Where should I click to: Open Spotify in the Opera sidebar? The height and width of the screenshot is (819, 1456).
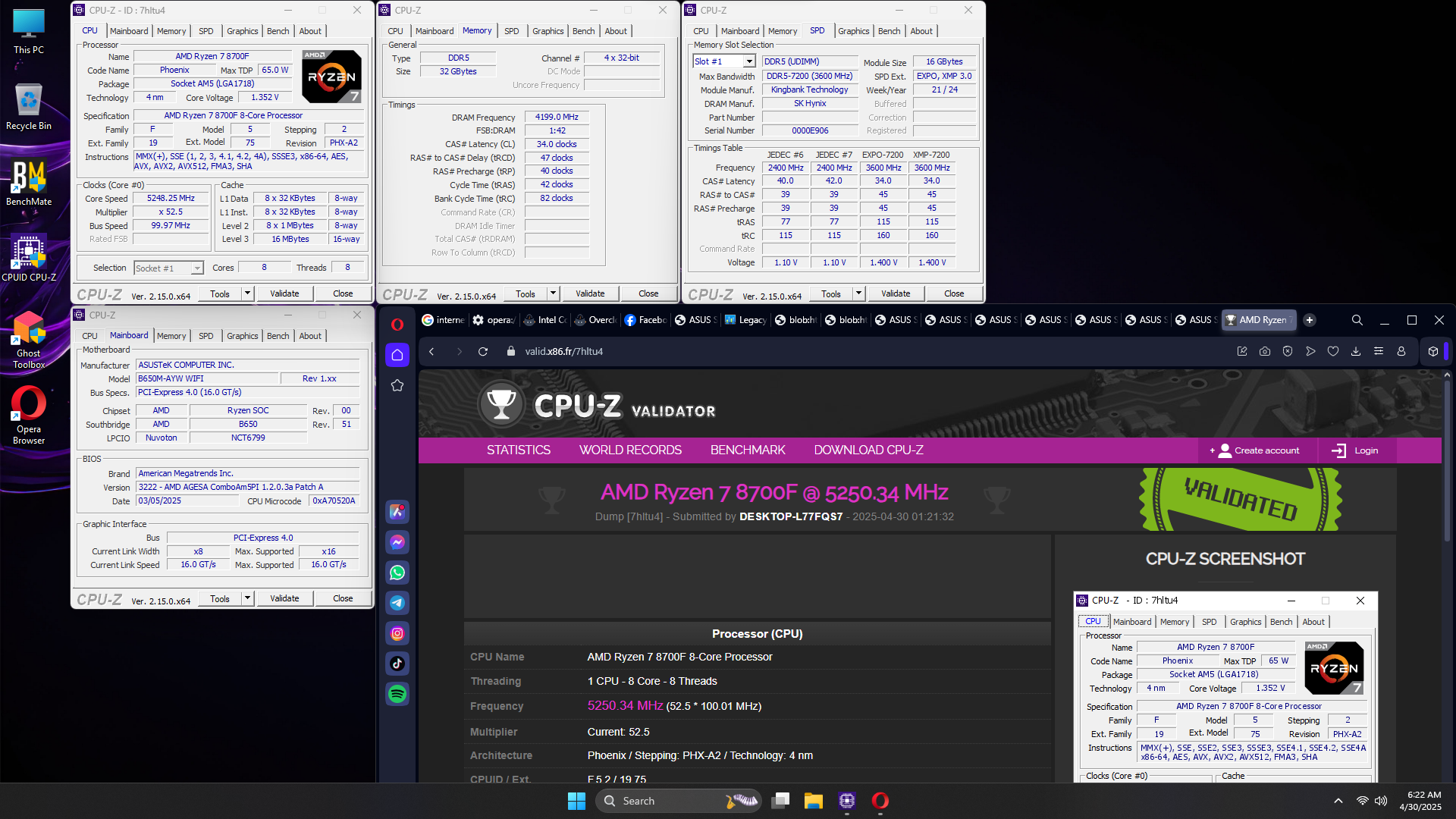tap(397, 694)
